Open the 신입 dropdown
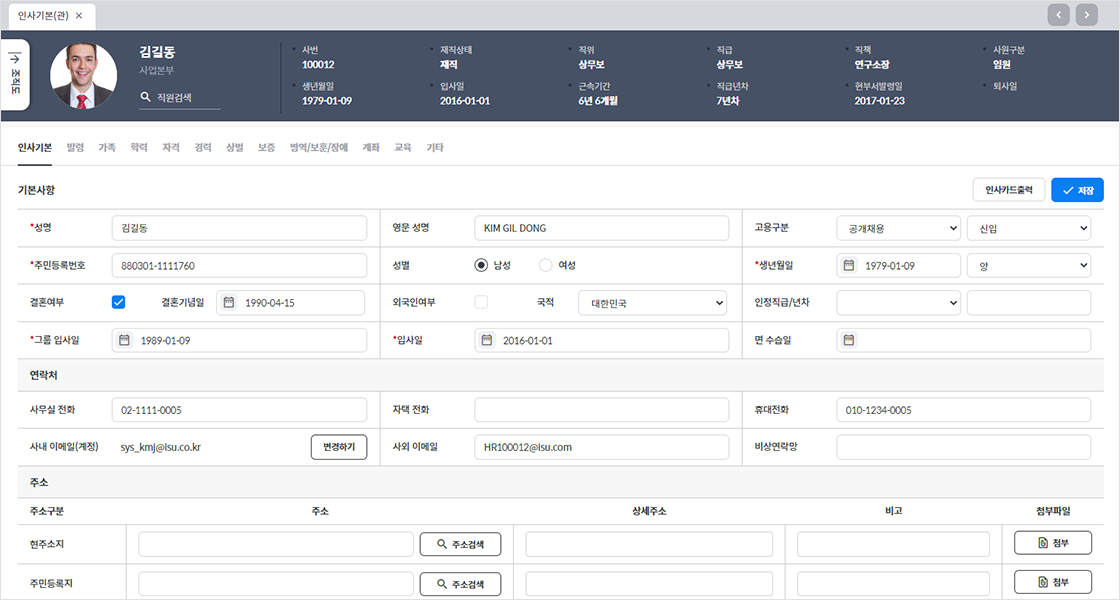This screenshot has width=1120, height=600. [1029, 228]
